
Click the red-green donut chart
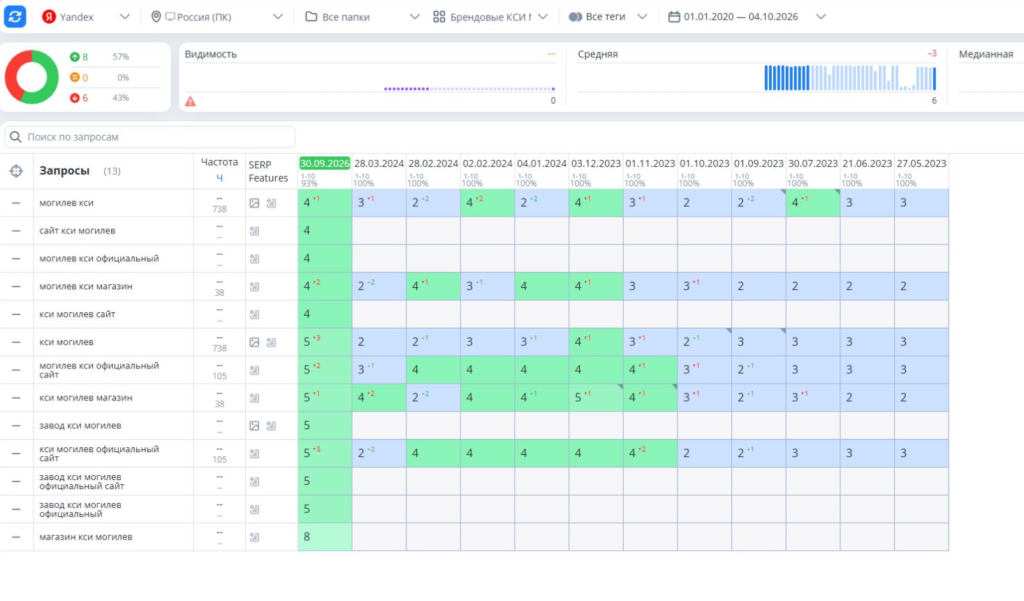coord(31,77)
